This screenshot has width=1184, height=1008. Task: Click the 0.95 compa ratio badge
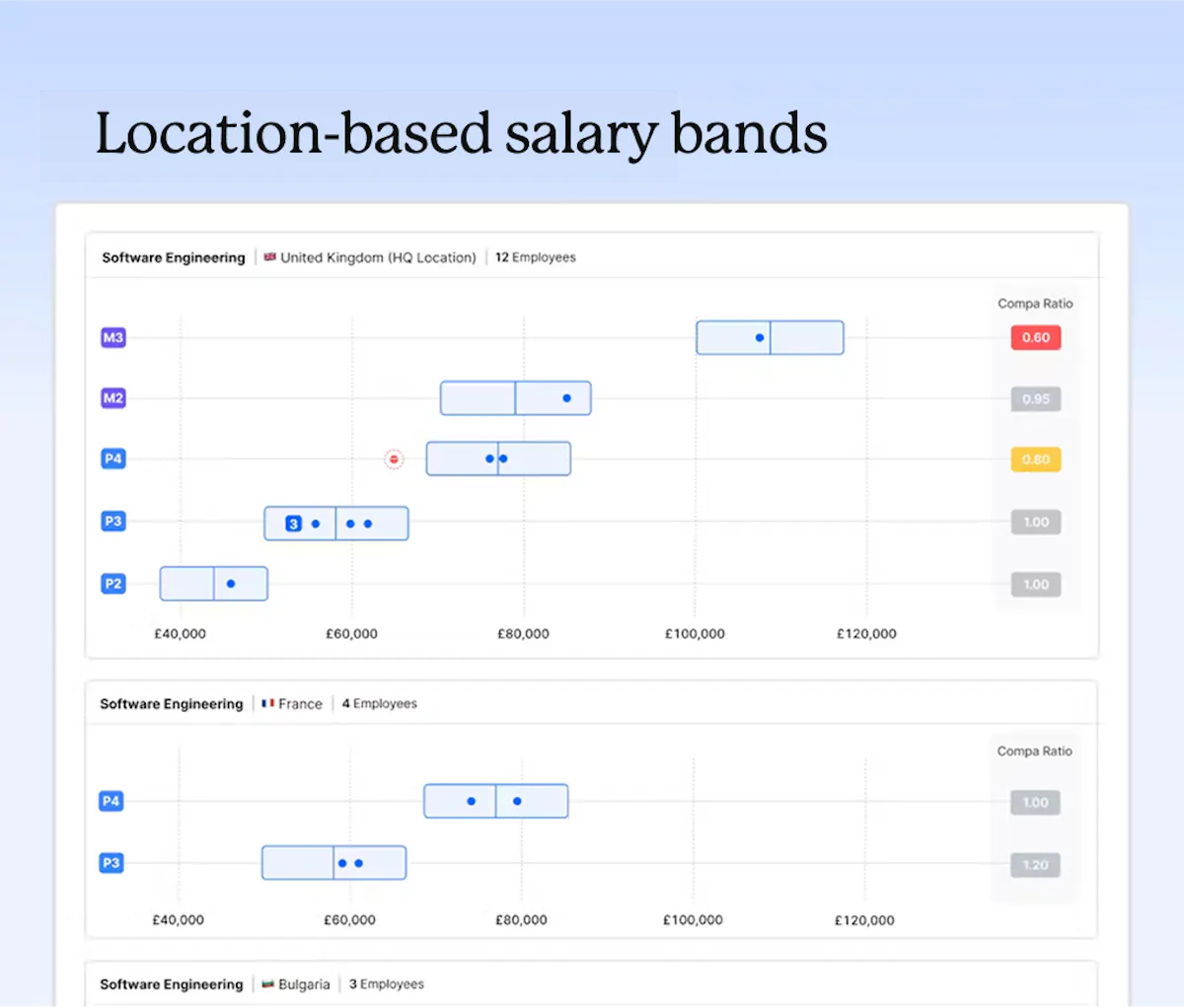click(1036, 398)
